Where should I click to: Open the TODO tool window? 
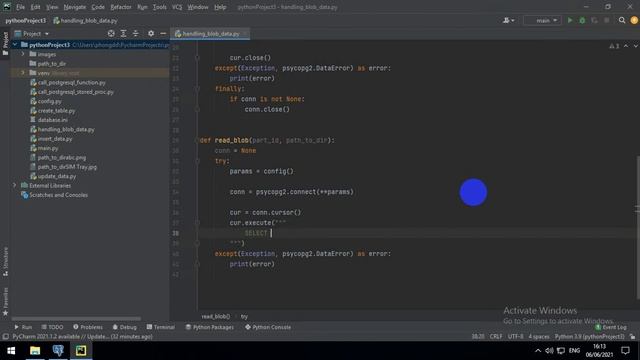click(x=52, y=327)
